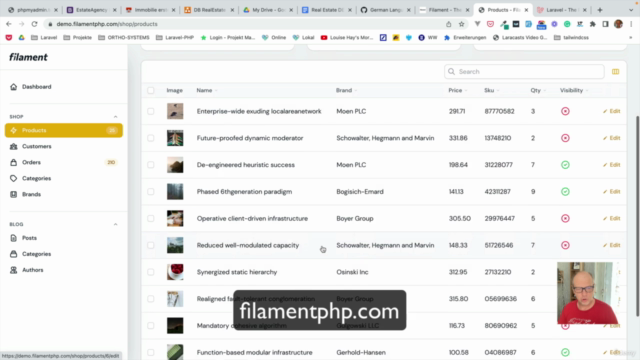Open the Dashboard sidebar menu item
Screen dimensions: 640x360
(x=64, y=87)
